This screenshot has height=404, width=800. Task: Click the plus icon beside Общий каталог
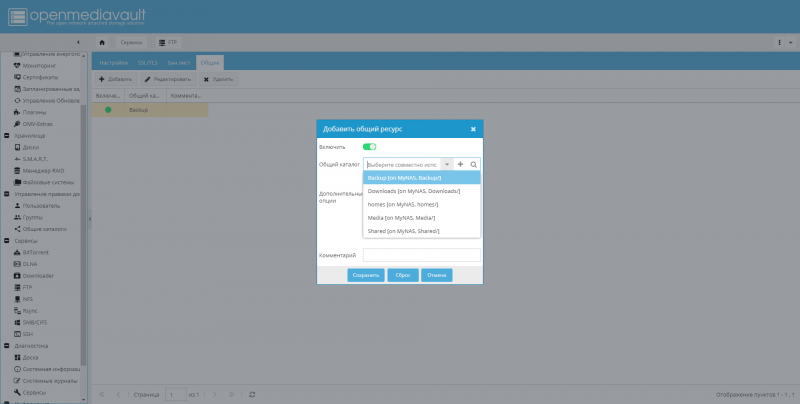(460, 164)
